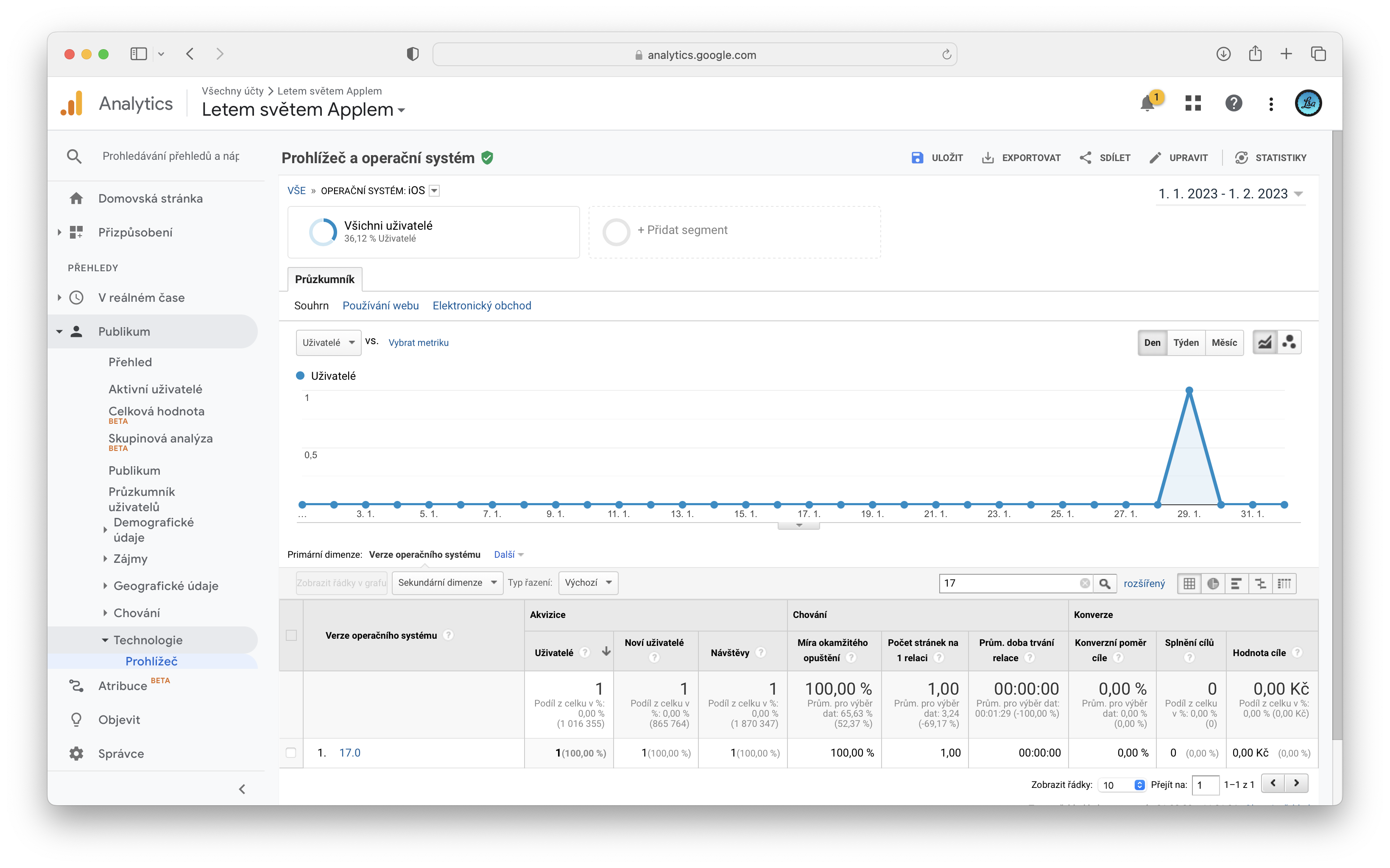Click the search magnifier beside the filter field
1390x868 pixels.
pyautogui.click(x=1105, y=583)
